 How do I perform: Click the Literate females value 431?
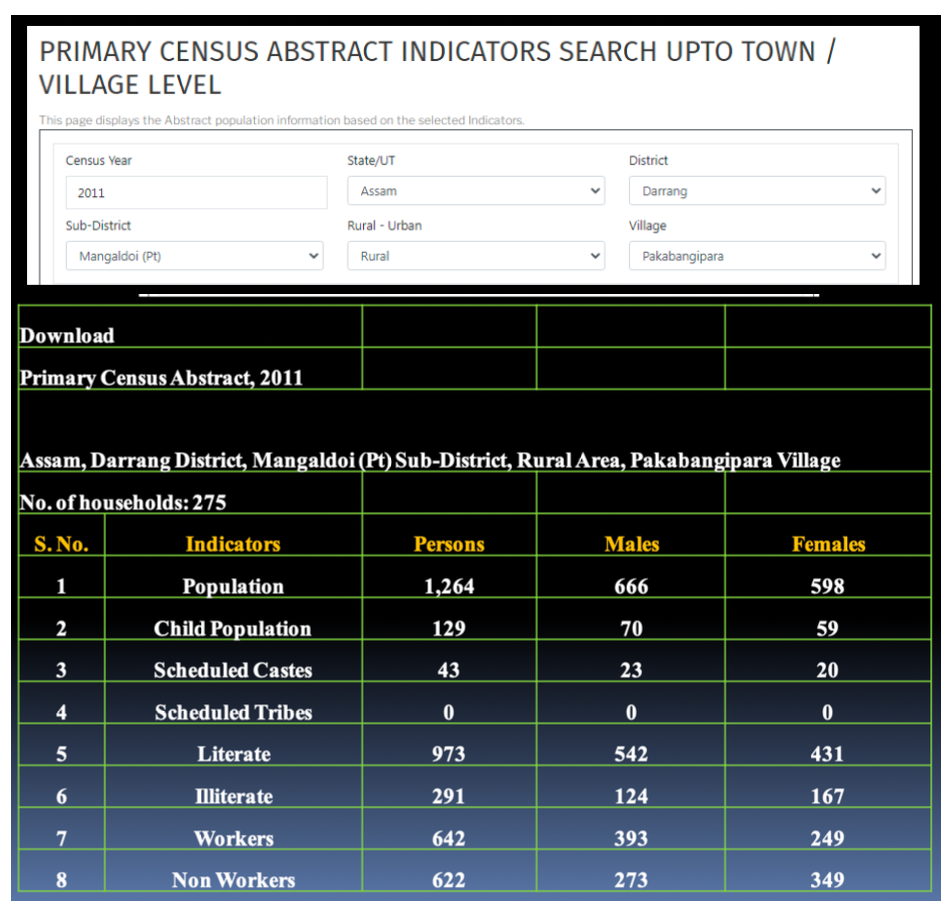point(828,754)
